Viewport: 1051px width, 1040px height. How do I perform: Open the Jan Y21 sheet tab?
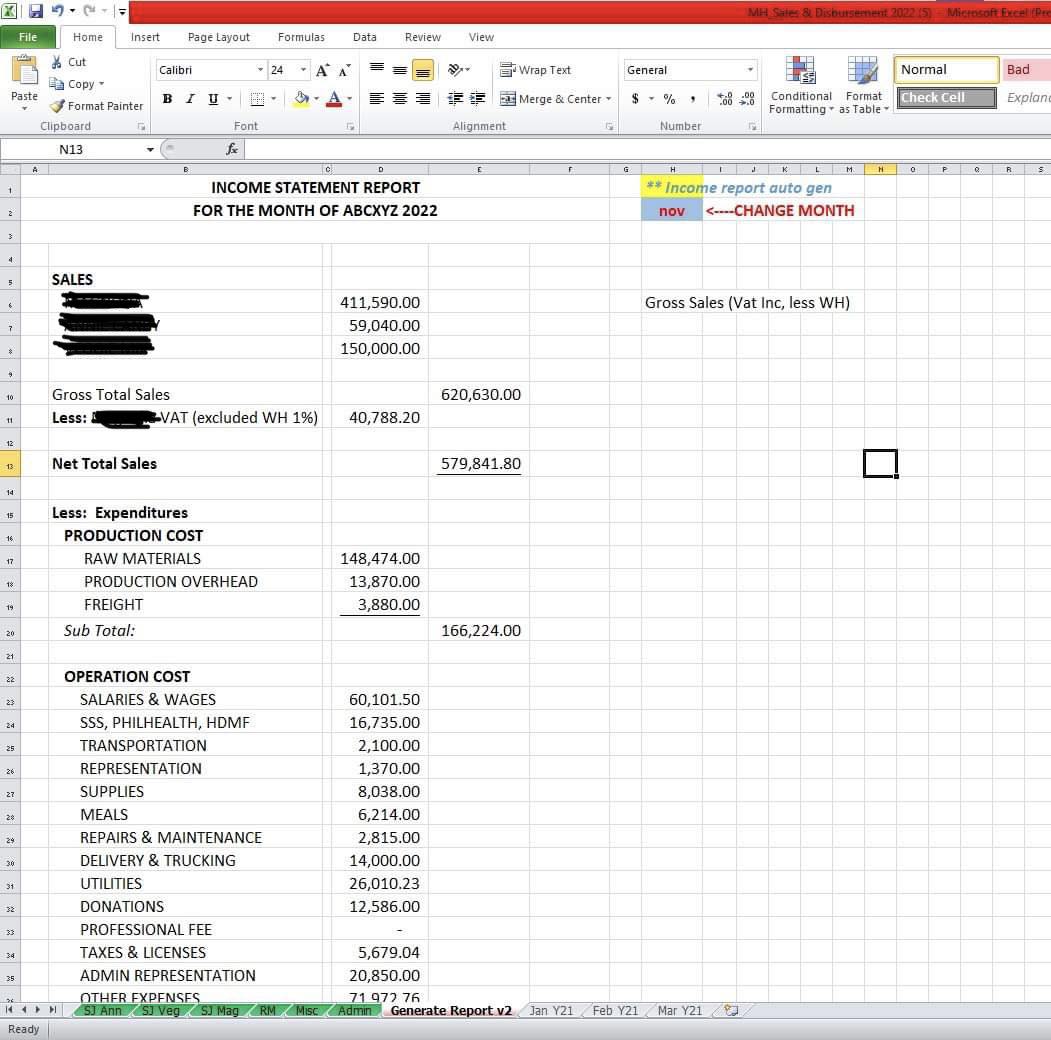click(x=551, y=1011)
